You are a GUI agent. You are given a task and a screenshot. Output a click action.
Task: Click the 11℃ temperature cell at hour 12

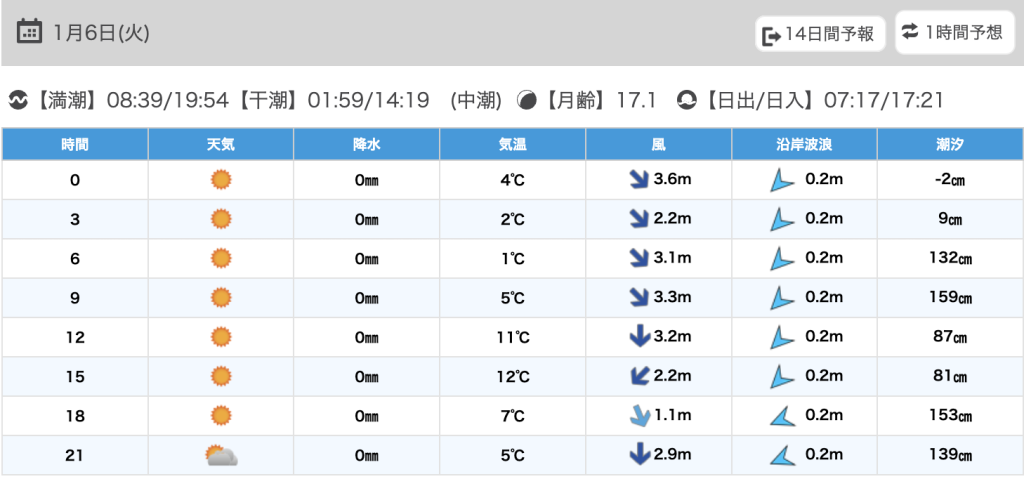512,337
